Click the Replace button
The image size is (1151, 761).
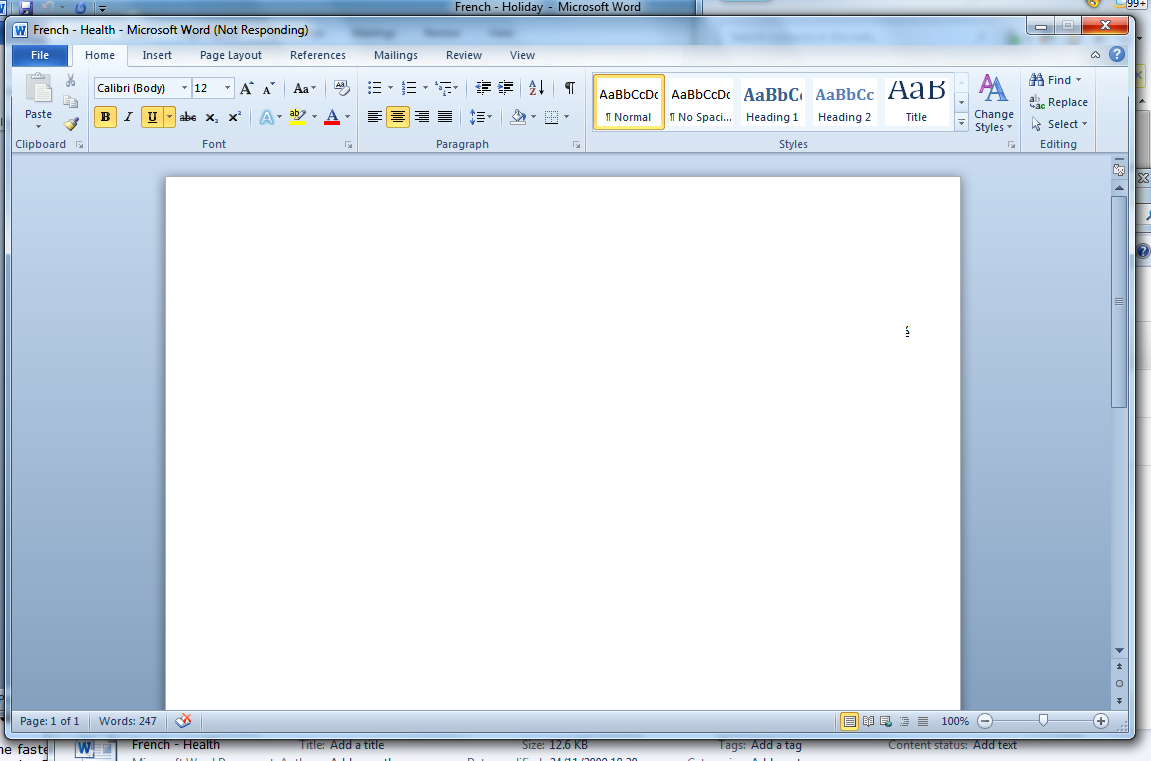pos(1059,102)
